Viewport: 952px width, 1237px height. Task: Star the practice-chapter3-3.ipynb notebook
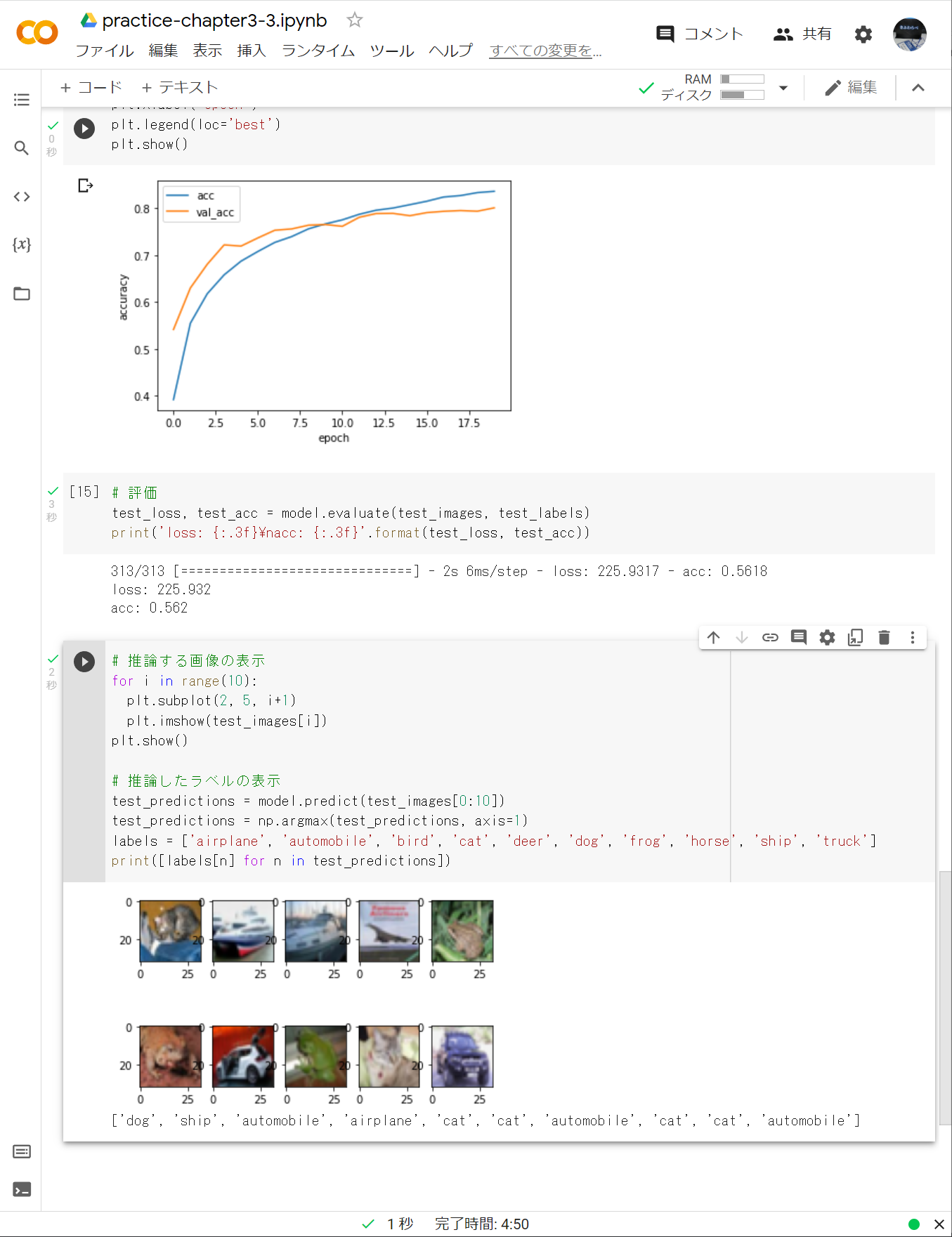(355, 20)
